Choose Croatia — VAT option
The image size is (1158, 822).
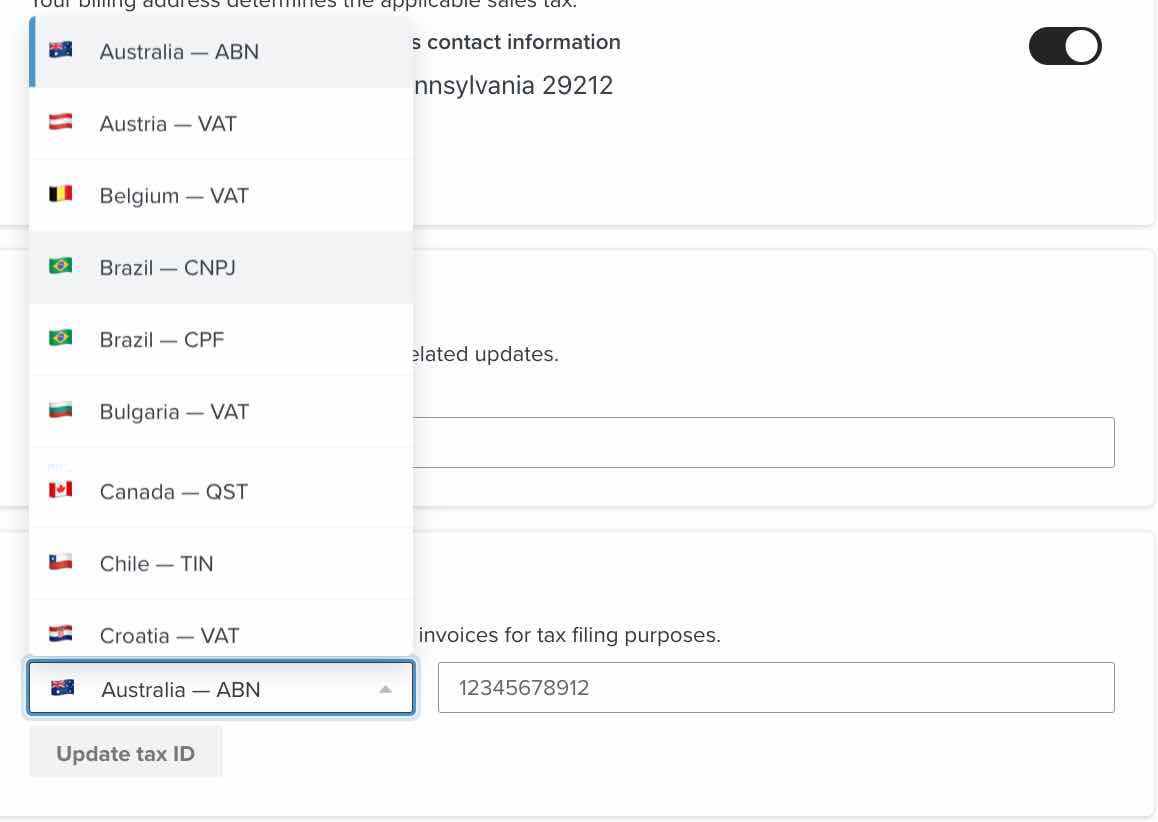pyautogui.click(x=170, y=634)
